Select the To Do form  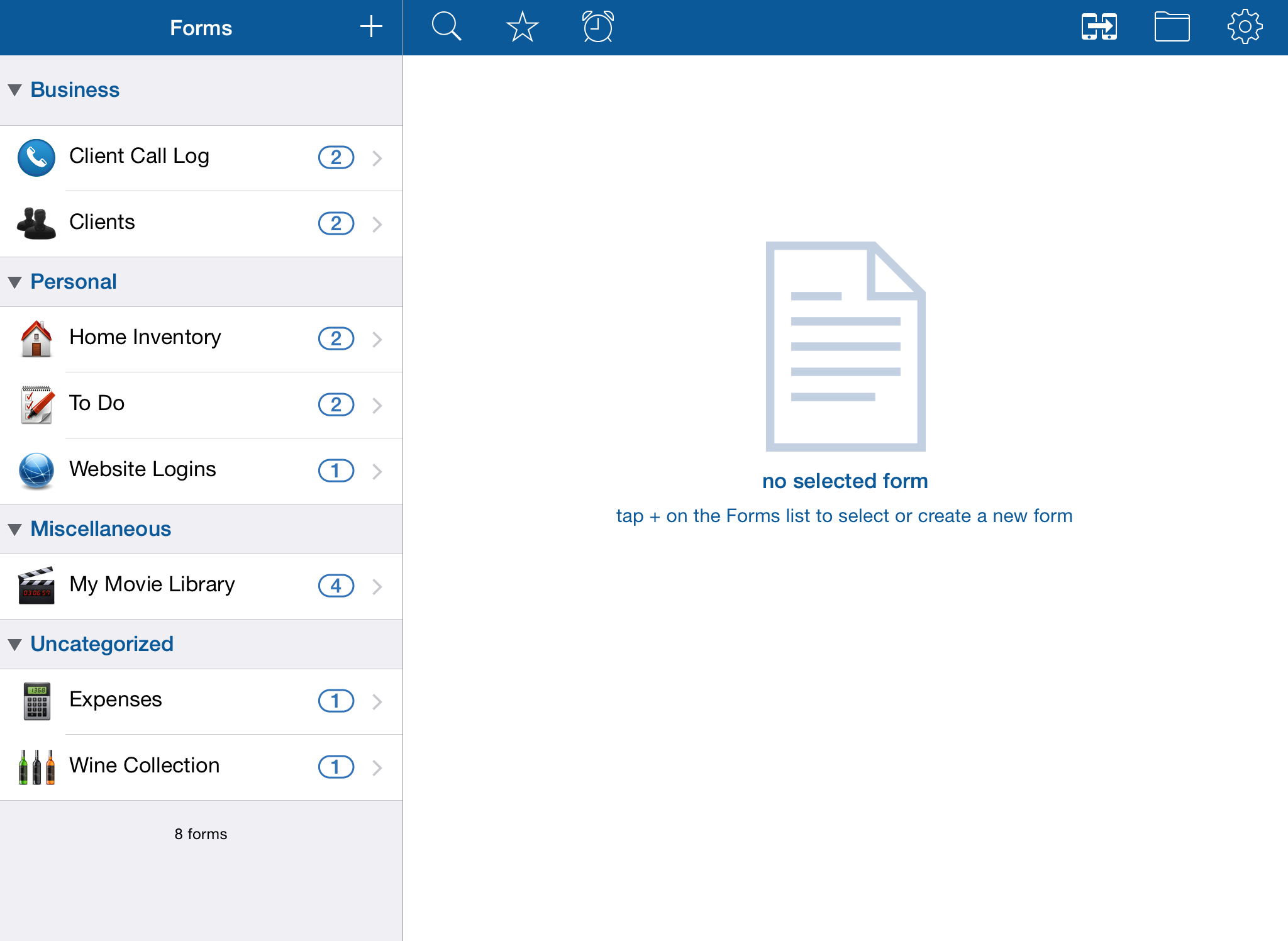tap(97, 403)
